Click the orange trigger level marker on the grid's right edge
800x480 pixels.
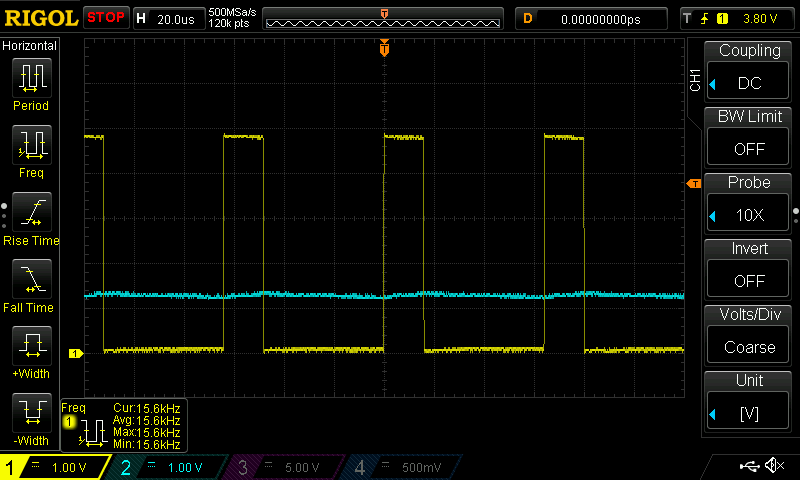pos(694,184)
